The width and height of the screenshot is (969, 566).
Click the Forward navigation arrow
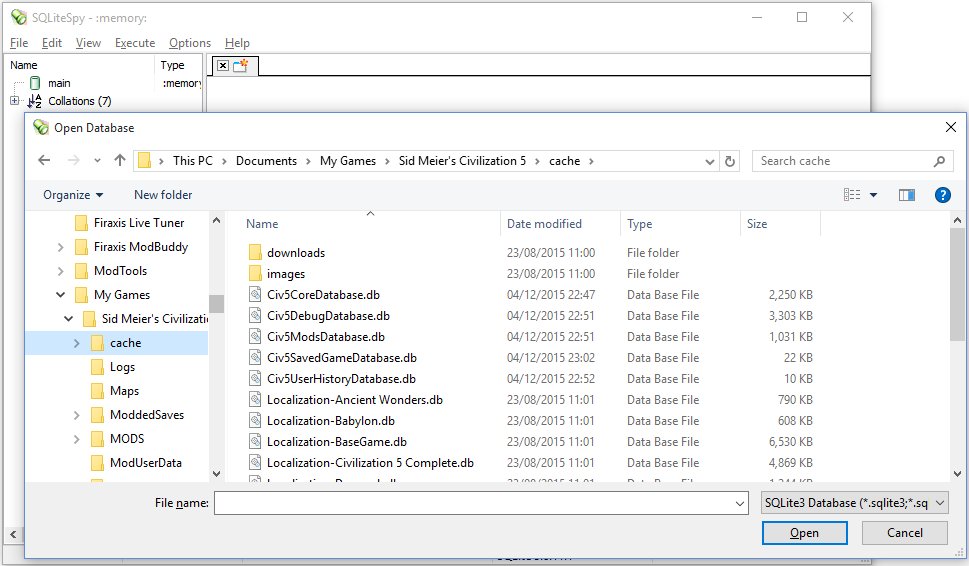pos(74,161)
